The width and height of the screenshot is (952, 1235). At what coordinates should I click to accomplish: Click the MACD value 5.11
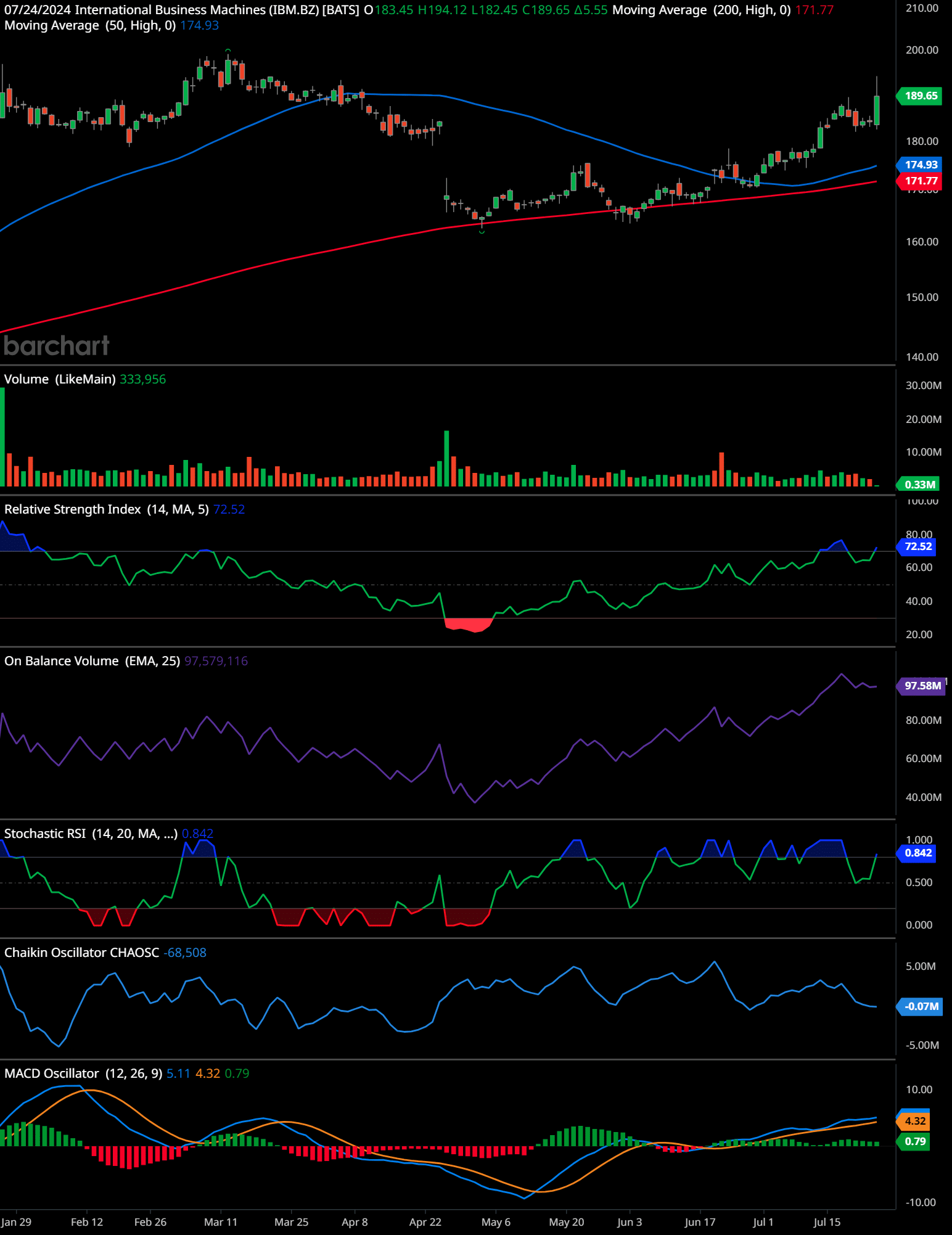click(178, 1073)
